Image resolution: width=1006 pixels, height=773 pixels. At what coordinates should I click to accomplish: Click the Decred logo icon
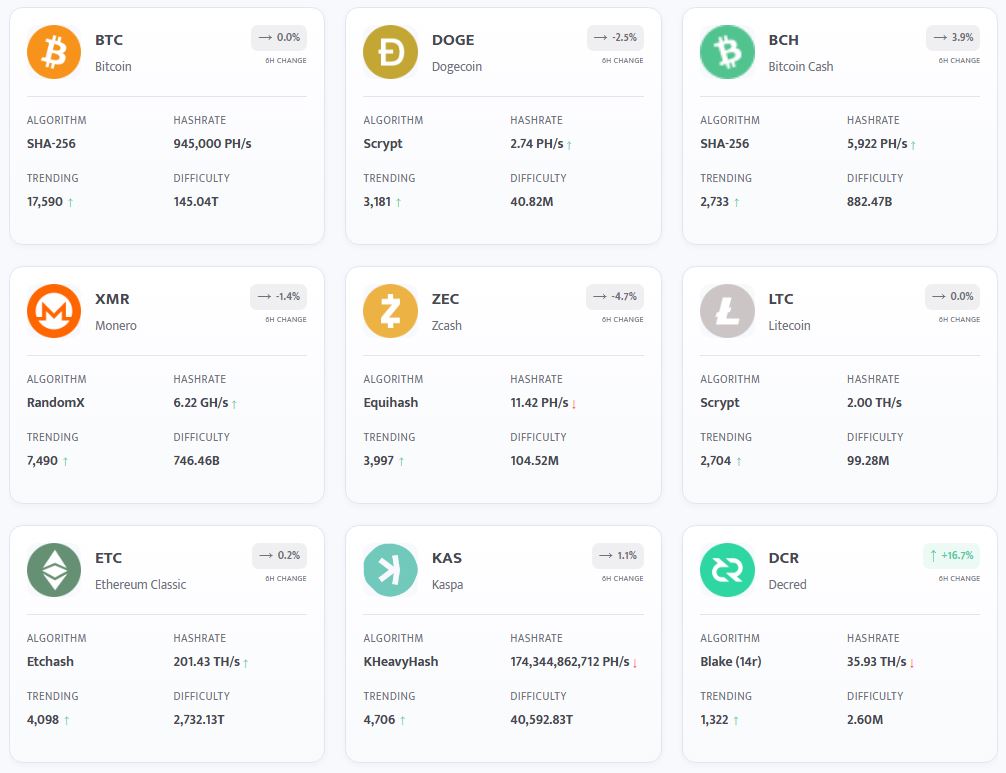click(x=727, y=570)
